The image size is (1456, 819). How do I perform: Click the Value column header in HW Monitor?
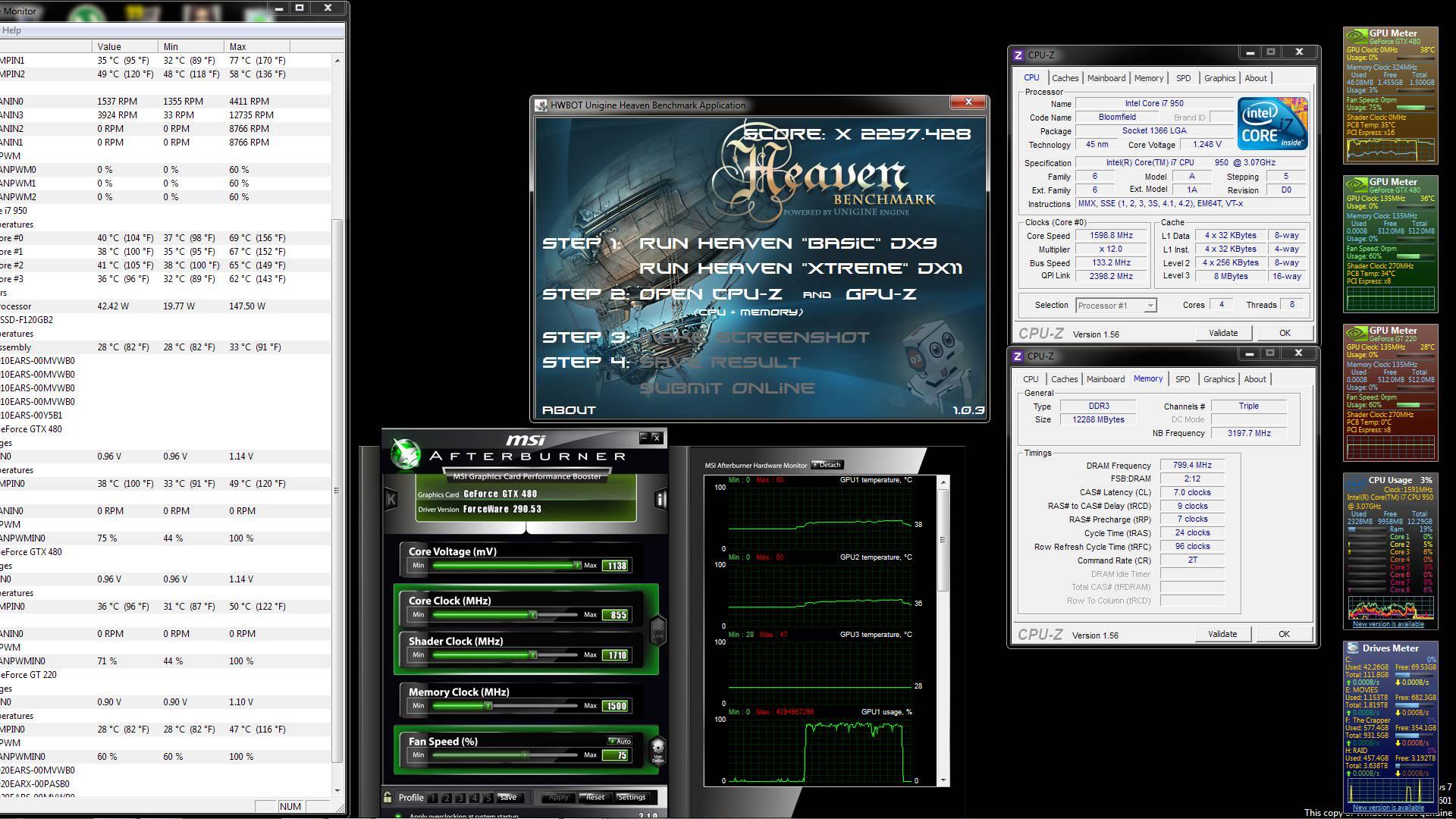[125, 46]
